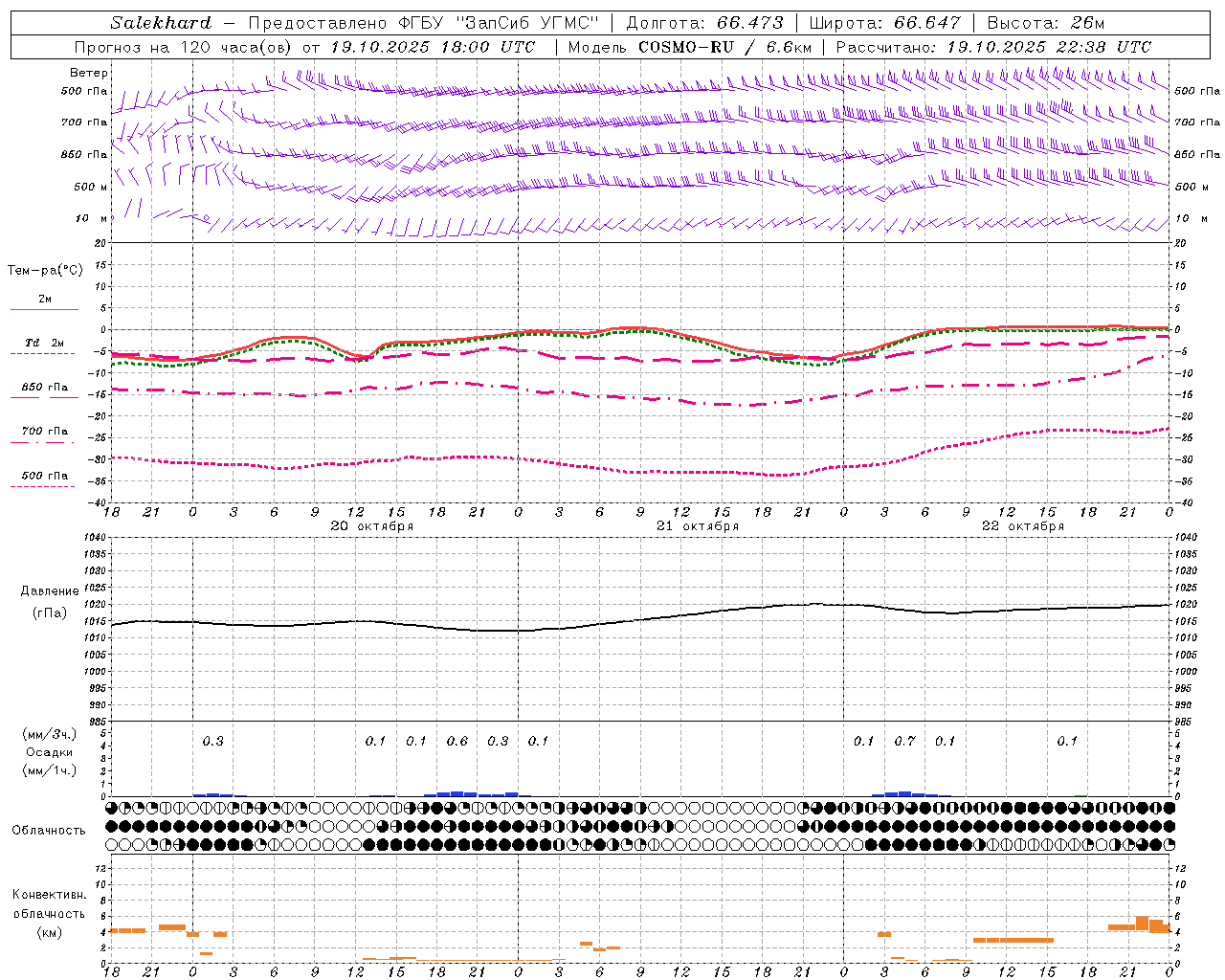Click the "(км)" convective cloud unit label
Image resolution: width=1225 pixels, height=980 pixels.
[x=49, y=932]
